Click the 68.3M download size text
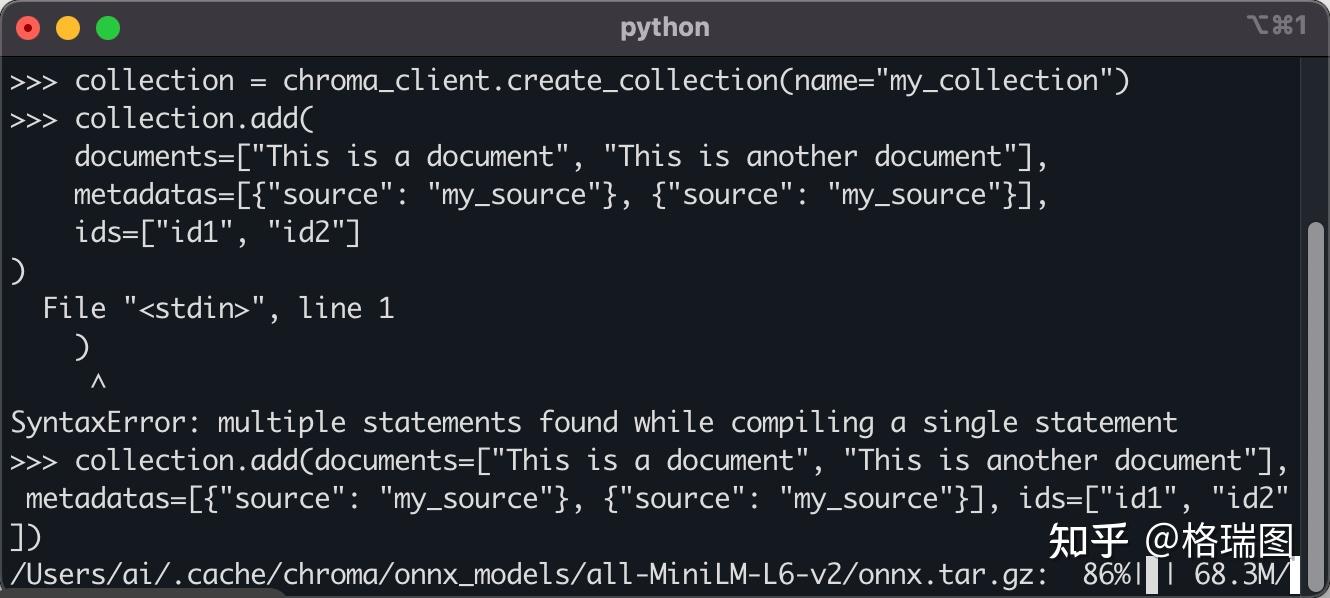The image size is (1330, 598). (x=1236, y=575)
